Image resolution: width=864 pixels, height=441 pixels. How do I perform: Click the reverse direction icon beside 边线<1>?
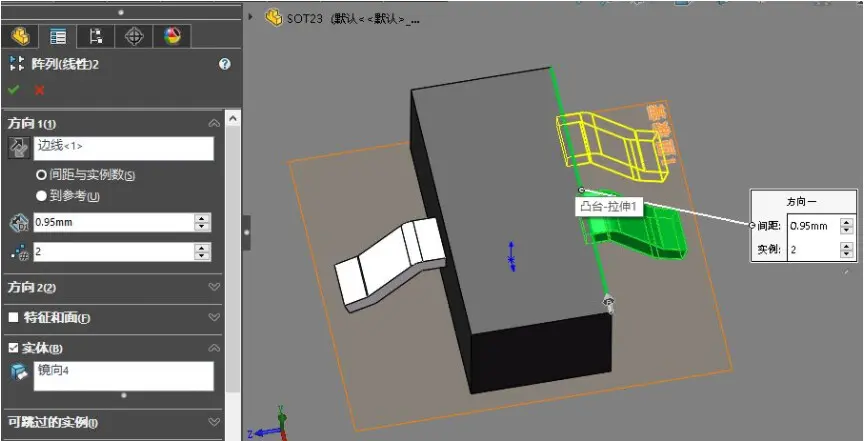click(x=18, y=148)
